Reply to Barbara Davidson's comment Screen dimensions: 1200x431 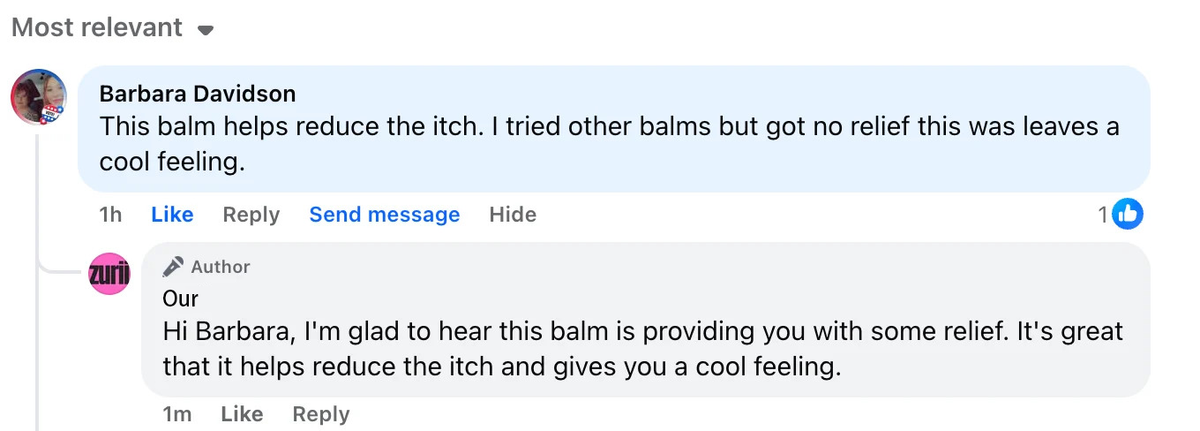[251, 215]
